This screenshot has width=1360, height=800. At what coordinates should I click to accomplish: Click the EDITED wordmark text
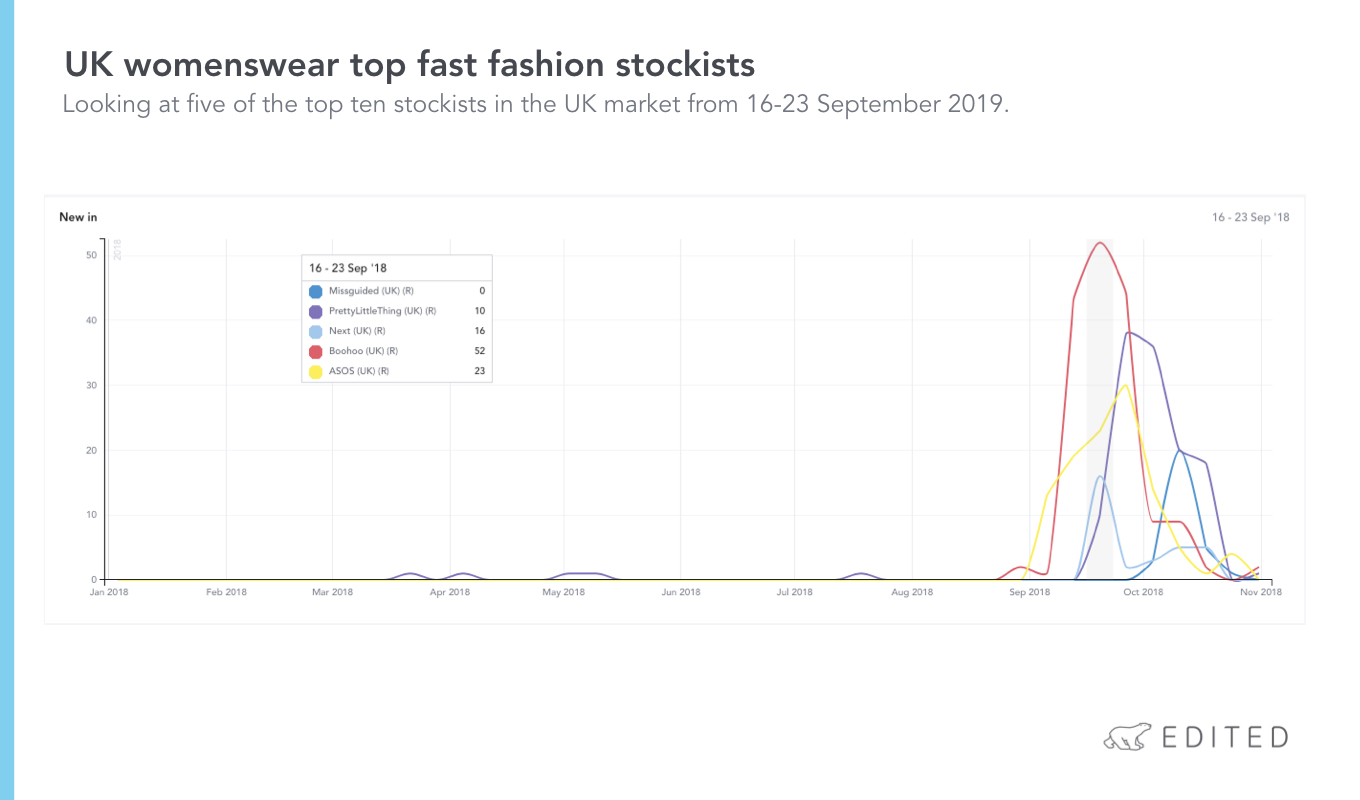(1225, 738)
